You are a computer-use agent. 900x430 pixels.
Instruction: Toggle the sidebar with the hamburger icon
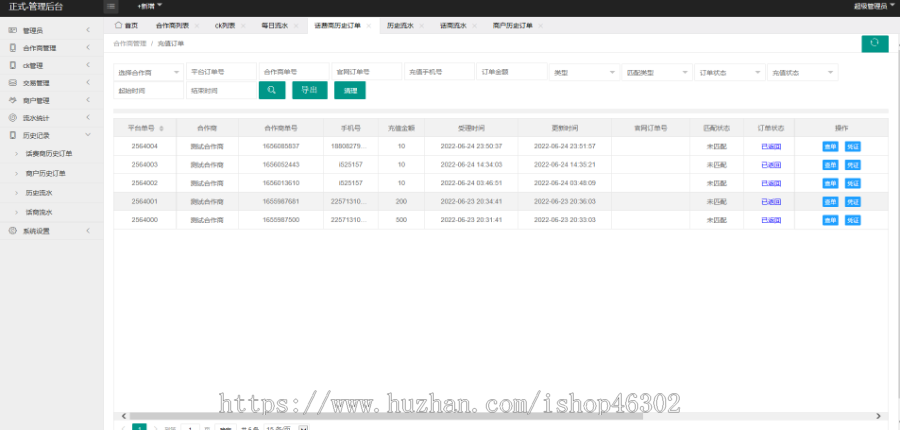click(111, 6)
